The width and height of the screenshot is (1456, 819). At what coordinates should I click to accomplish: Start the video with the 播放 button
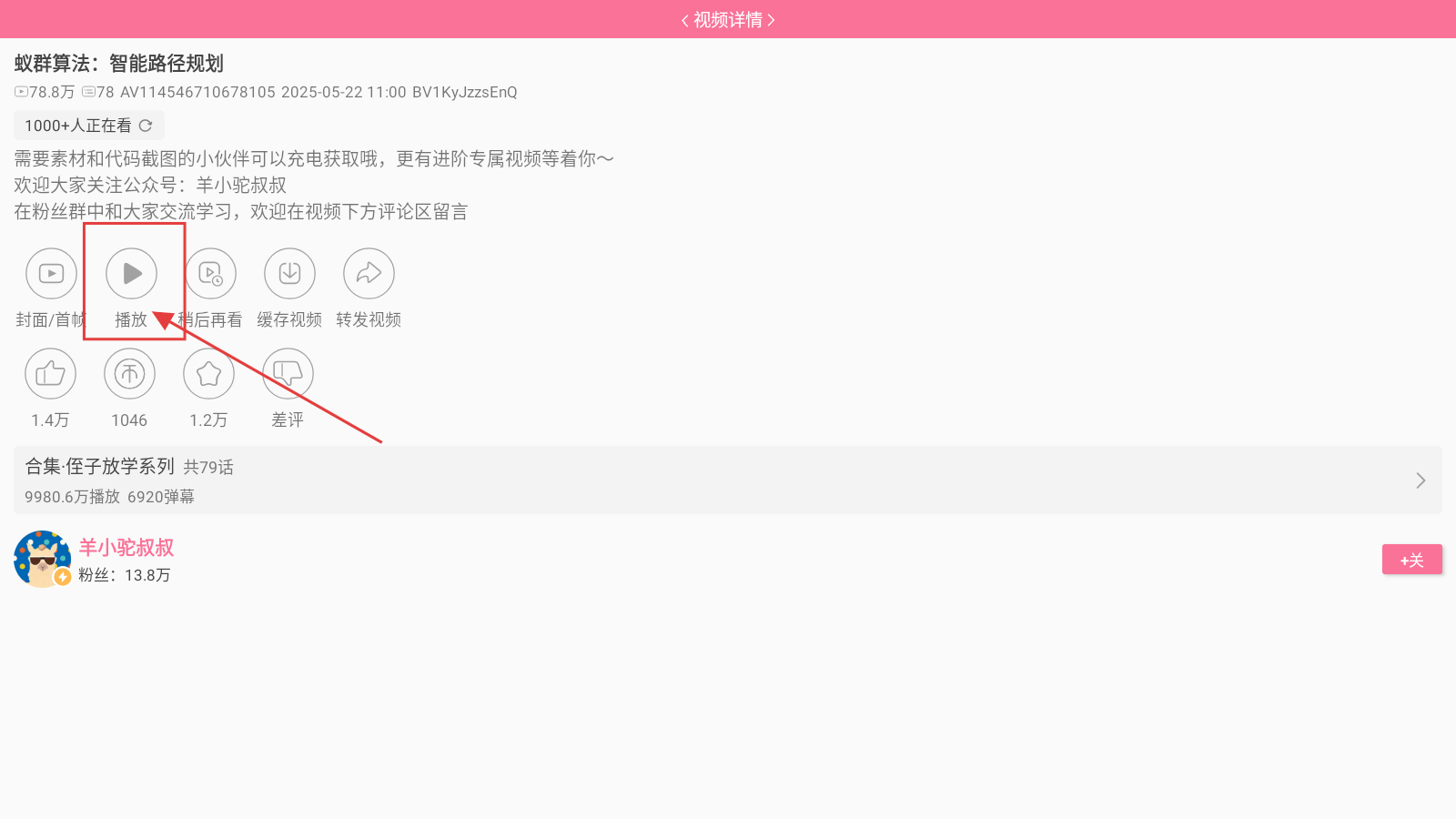[131, 273]
